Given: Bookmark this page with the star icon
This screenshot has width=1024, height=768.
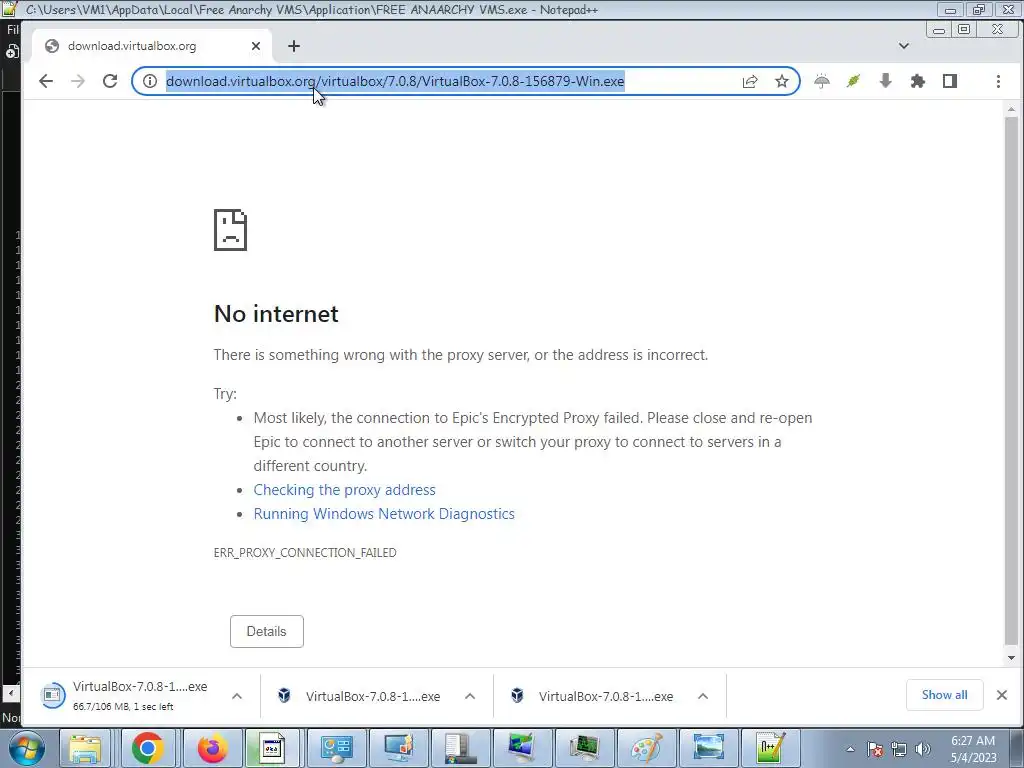Looking at the screenshot, I should tap(782, 81).
